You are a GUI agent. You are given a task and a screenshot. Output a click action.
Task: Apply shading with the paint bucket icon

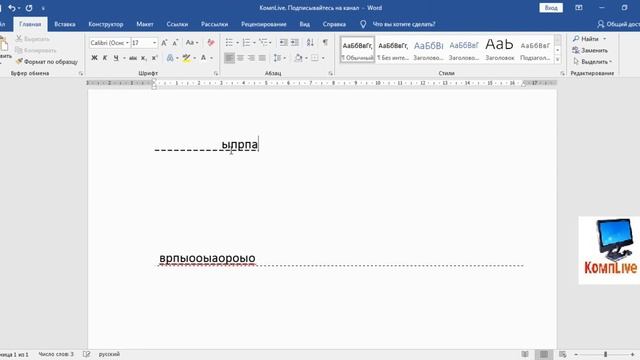[299, 58]
